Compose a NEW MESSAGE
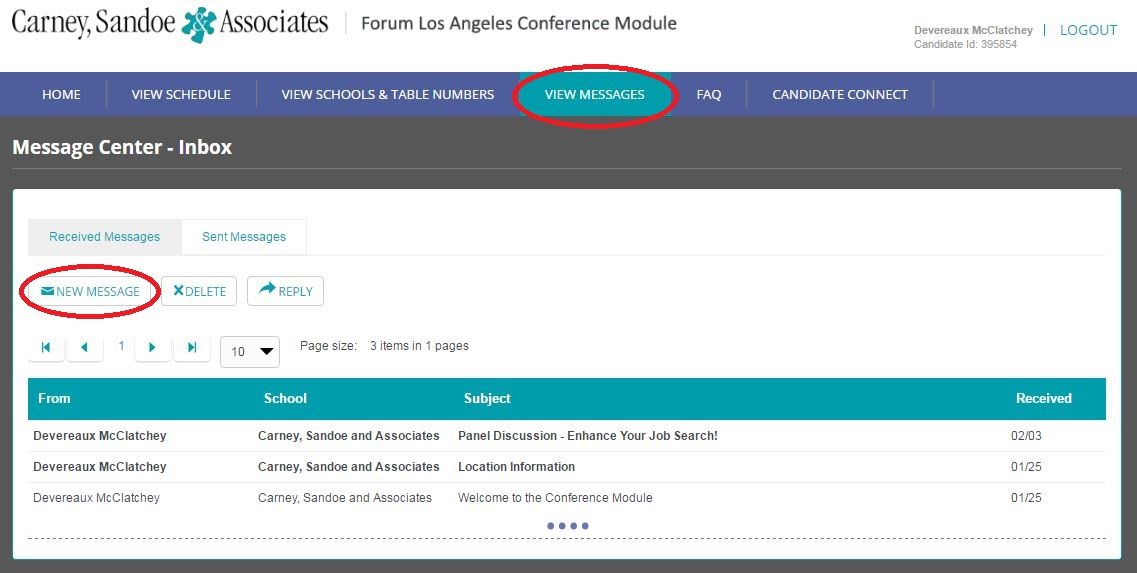Image resolution: width=1137 pixels, height=573 pixels. [x=91, y=291]
